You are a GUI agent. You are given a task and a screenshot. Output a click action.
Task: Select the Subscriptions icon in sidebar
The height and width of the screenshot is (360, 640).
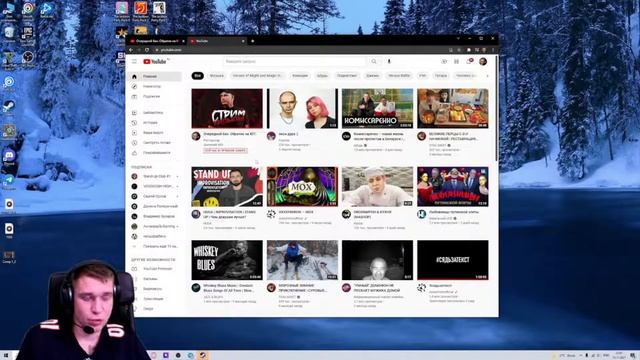click(134, 96)
